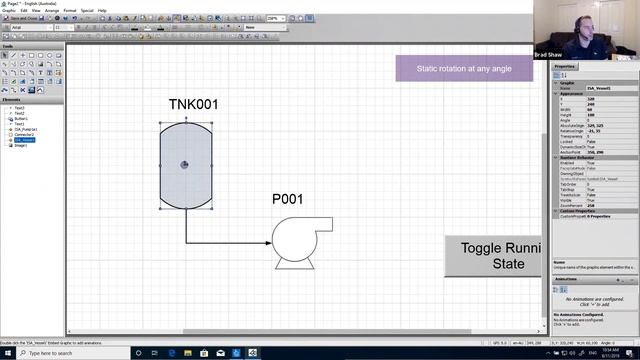Select the Rectangle tool

[32, 55]
